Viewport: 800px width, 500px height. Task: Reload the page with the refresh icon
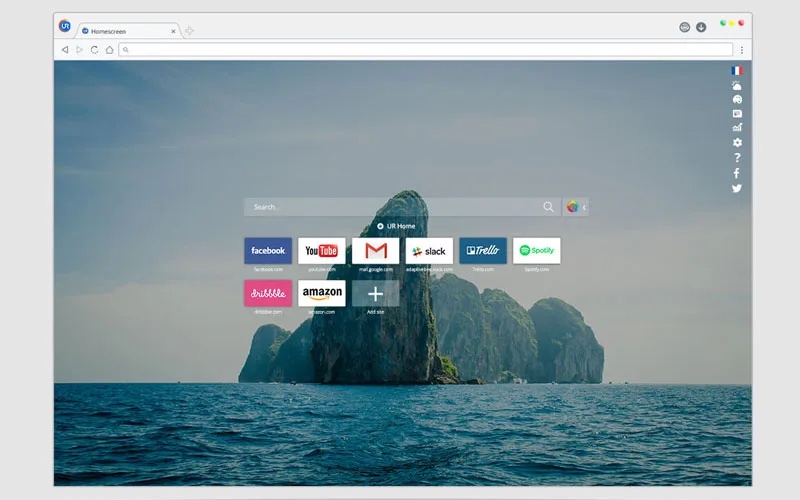click(94, 49)
